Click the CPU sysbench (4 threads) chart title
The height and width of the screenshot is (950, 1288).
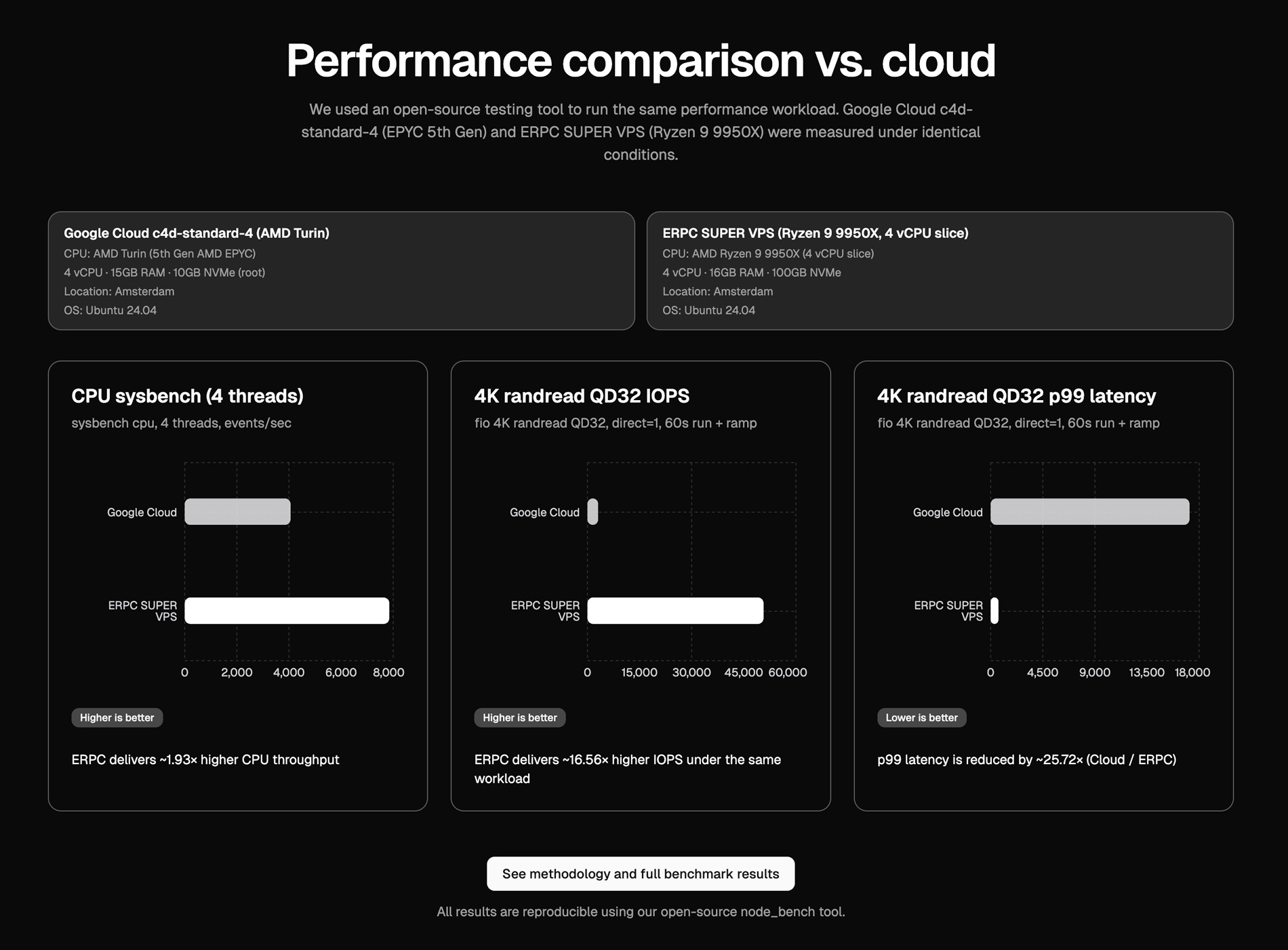point(188,397)
